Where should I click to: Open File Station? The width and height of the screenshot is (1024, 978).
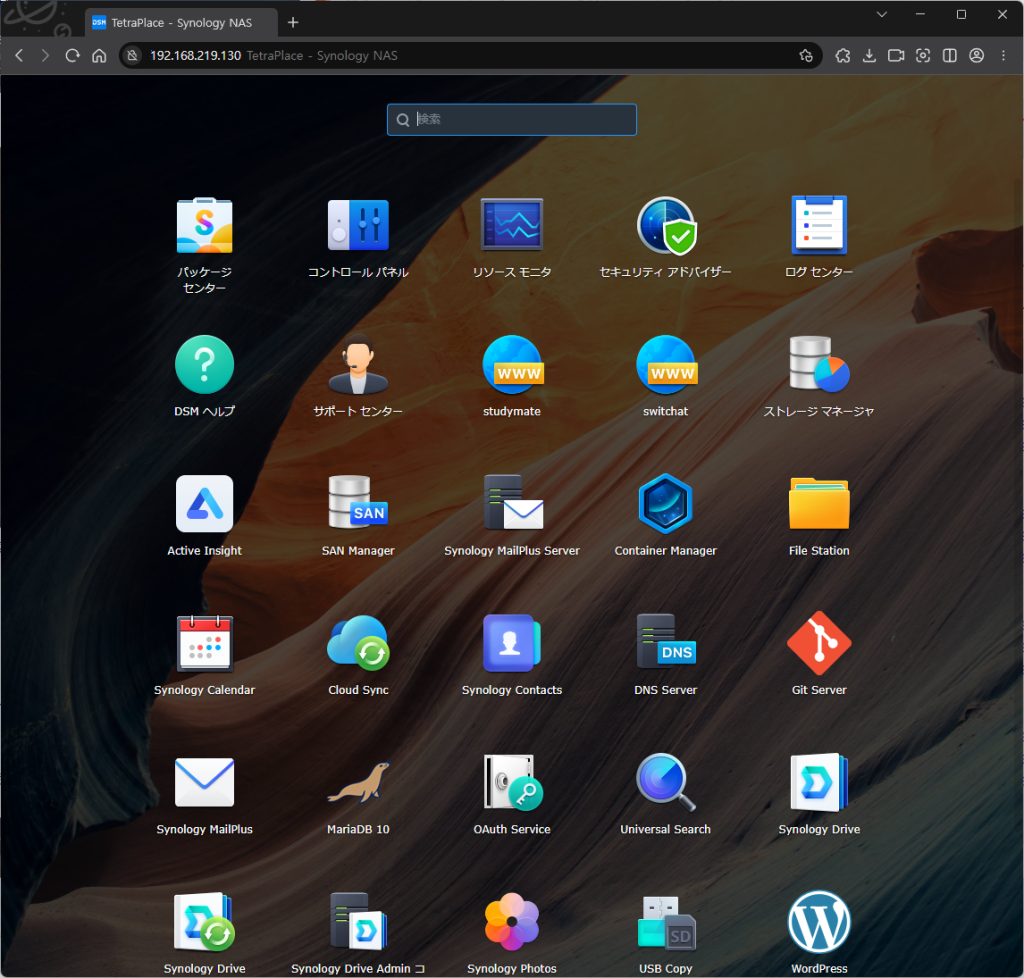click(819, 504)
